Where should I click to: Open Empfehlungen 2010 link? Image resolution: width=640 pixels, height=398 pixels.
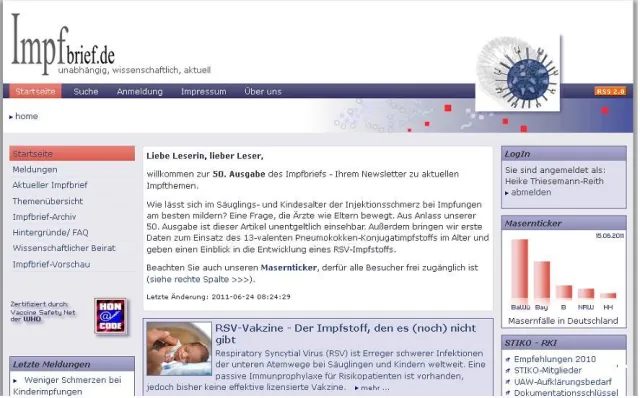(554, 359)
